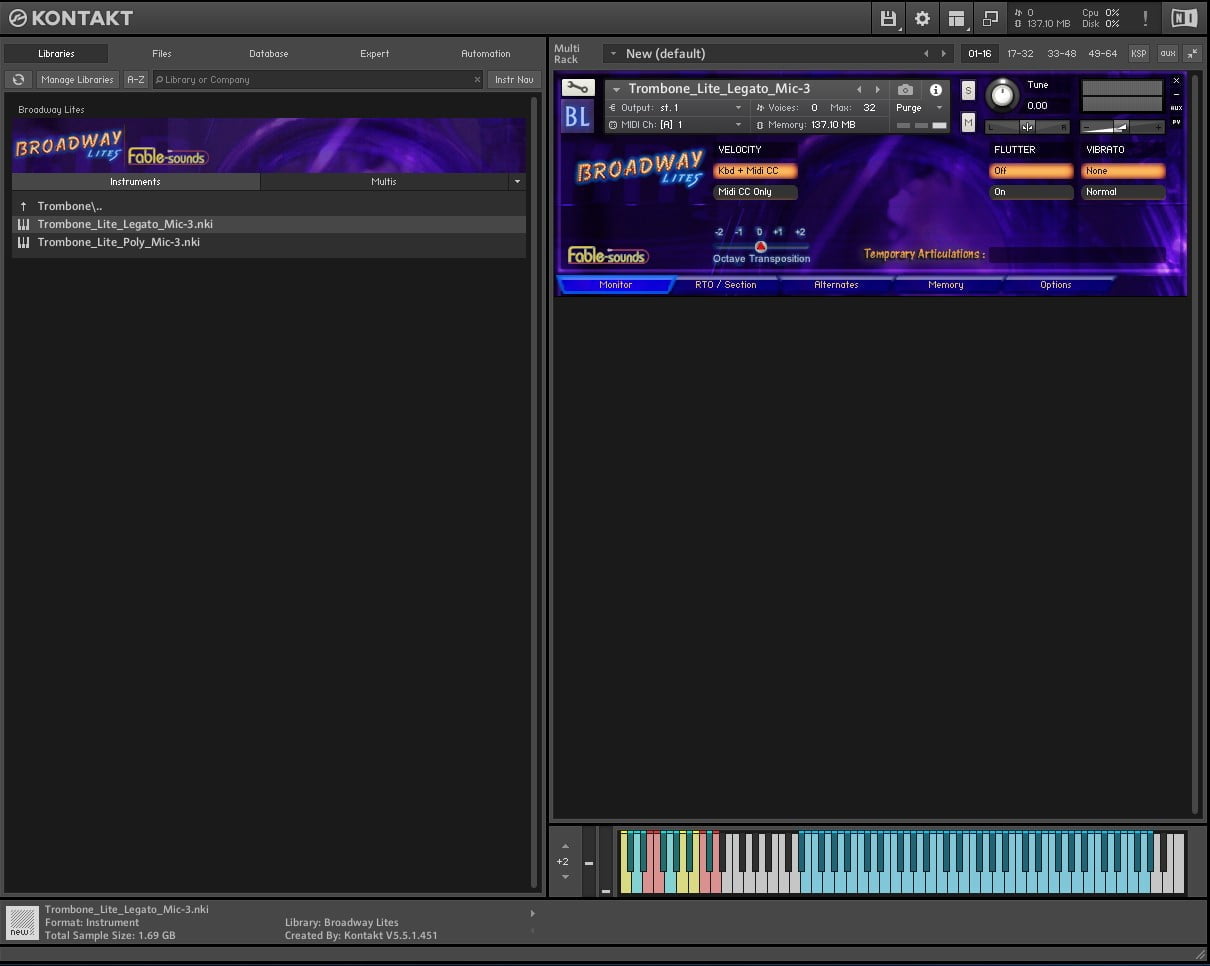
Task: Click the Manage Libraries button
Action: pos(78,80)
